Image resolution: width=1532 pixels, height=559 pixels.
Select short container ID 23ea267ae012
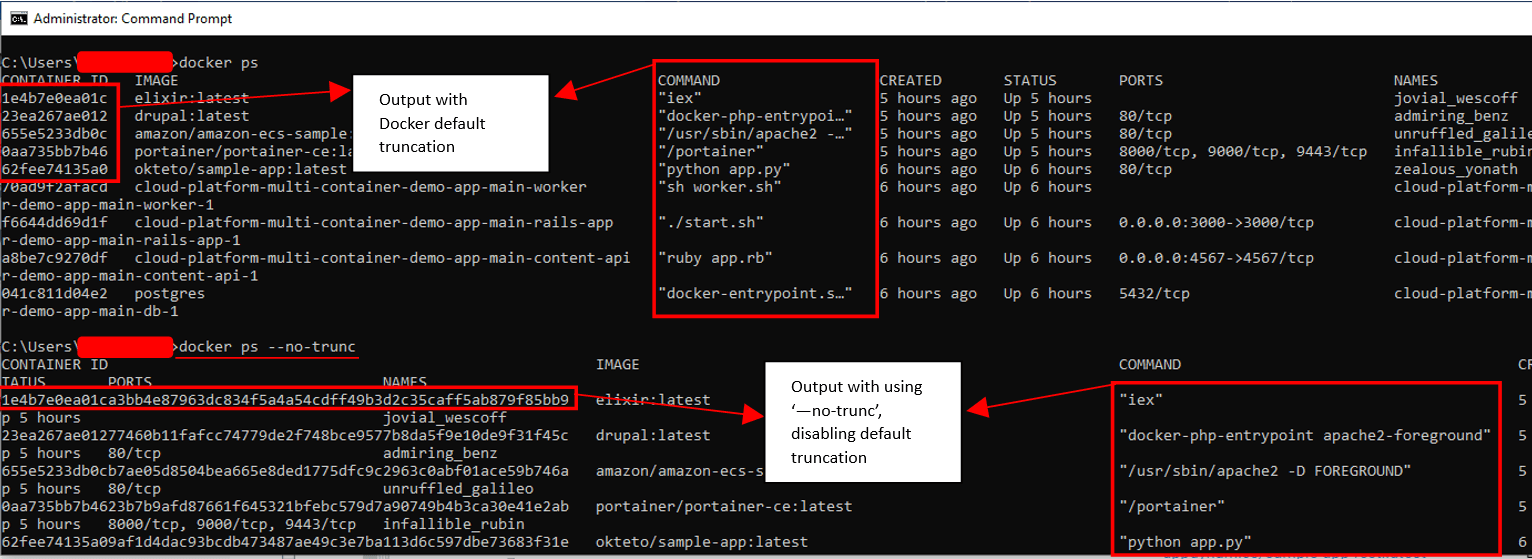pyautogui.click(x=55, y=116)
